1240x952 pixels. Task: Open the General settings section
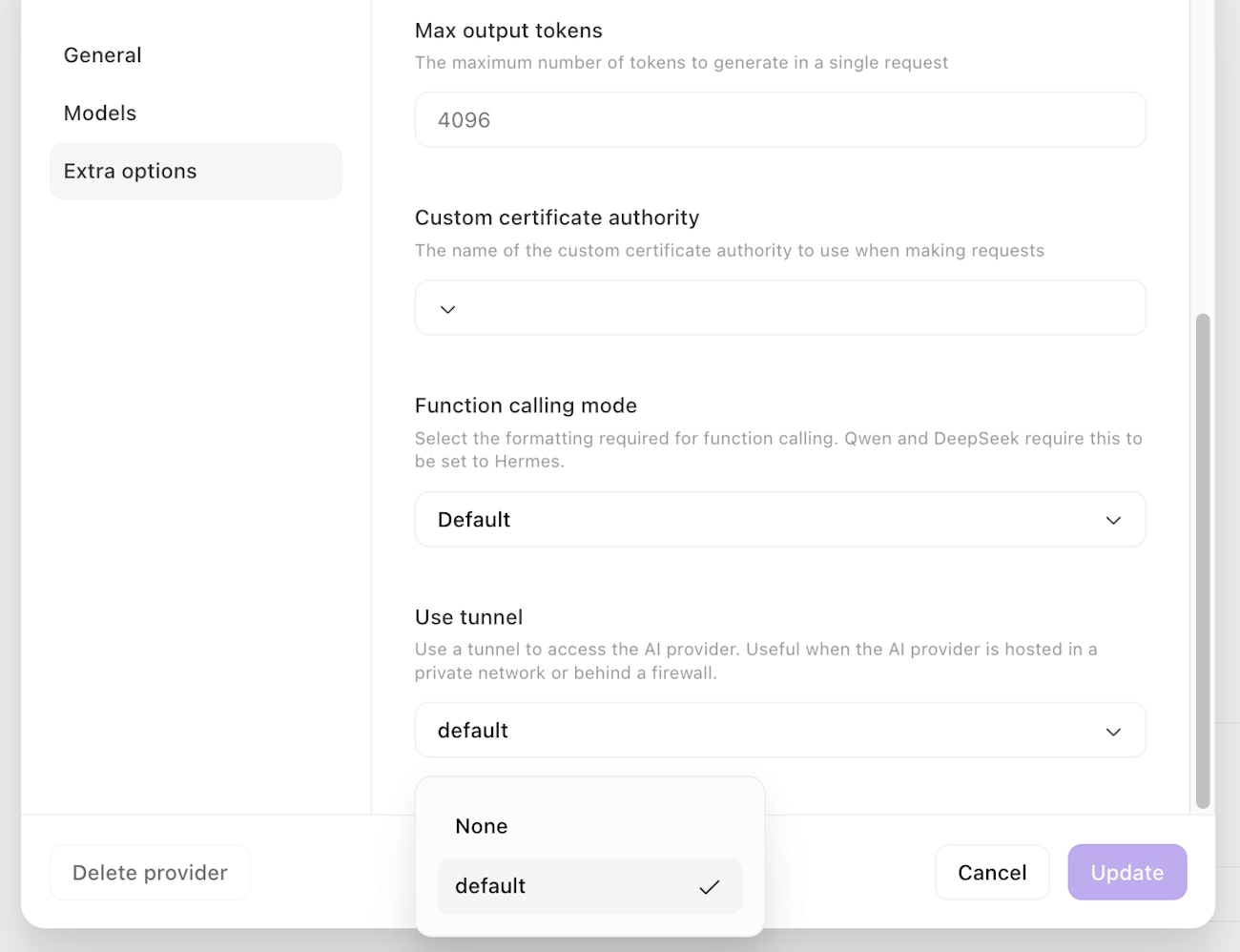(x=103, y=55)
